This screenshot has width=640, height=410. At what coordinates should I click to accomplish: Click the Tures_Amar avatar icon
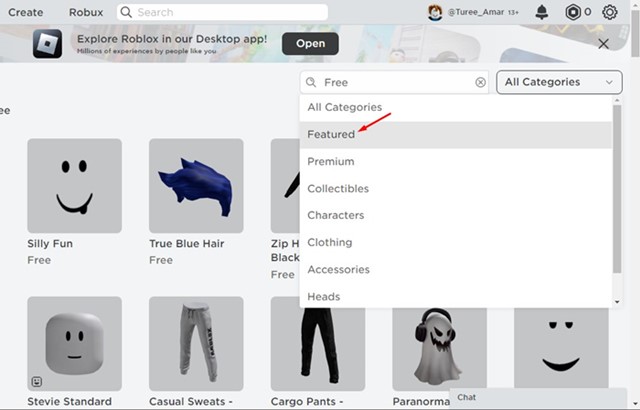point(435,12)
